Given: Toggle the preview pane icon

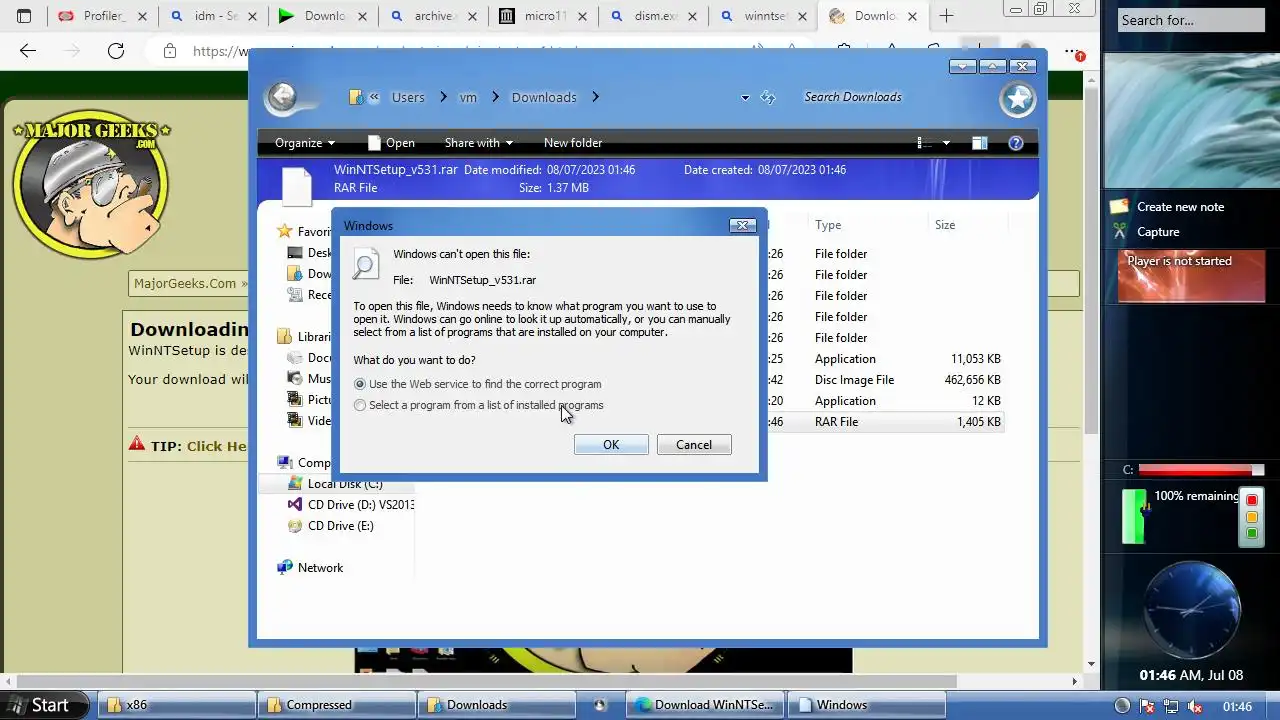Looking at the screenshot, I should [980, 143].
